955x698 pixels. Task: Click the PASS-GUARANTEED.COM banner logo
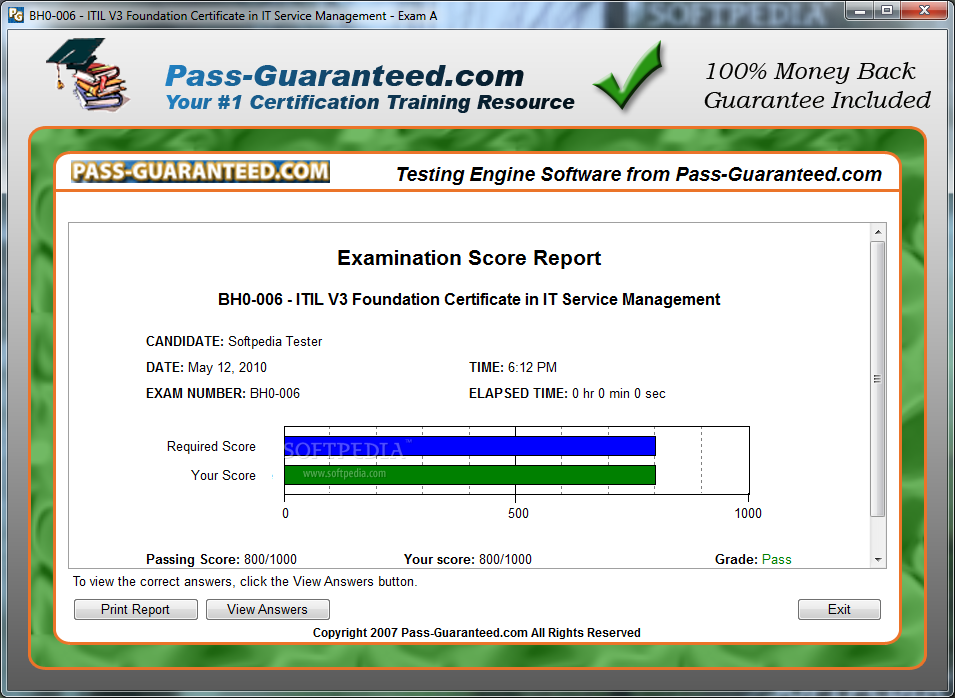(x=200, y=172)
